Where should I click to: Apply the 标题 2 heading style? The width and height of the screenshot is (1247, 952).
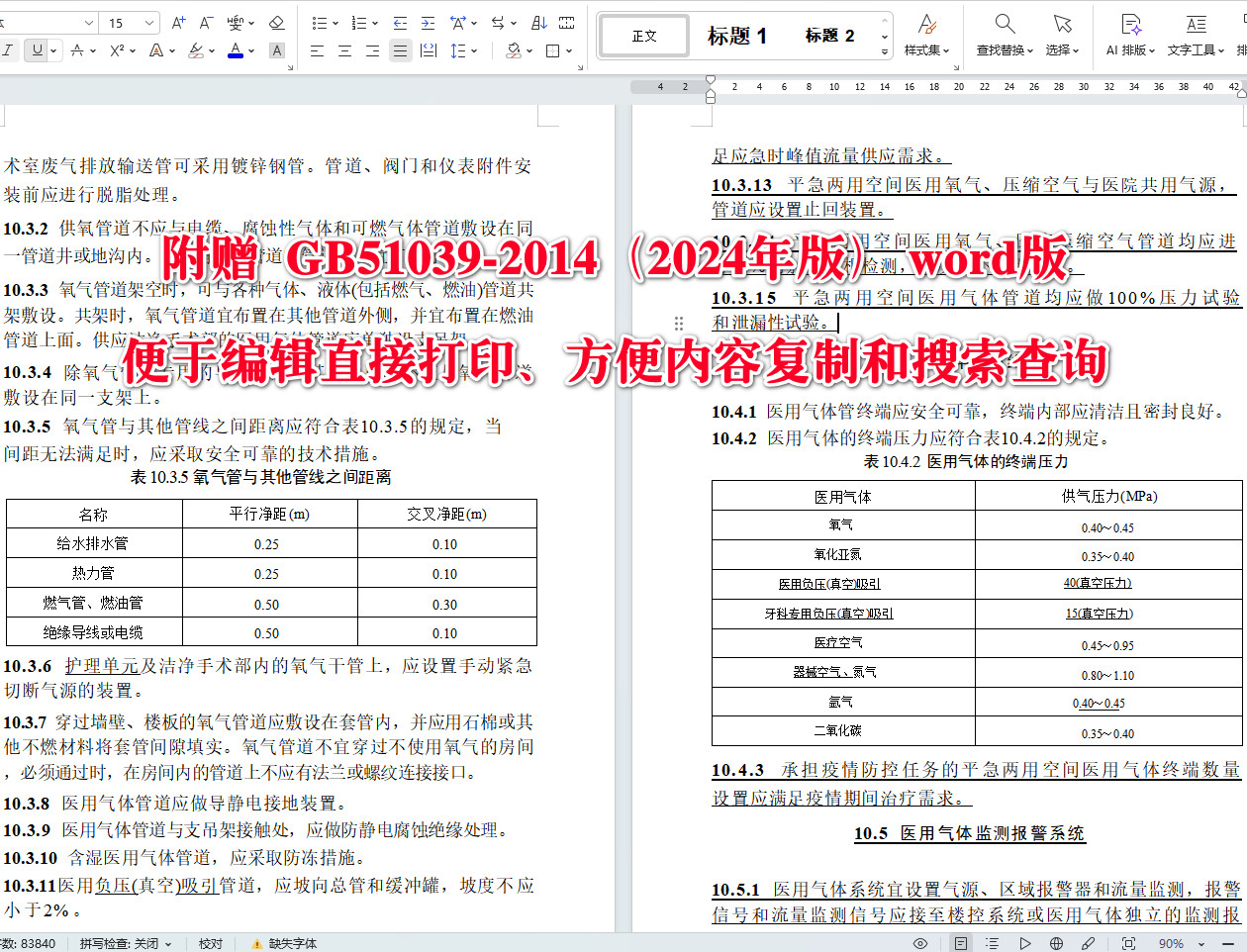[829, 36]
